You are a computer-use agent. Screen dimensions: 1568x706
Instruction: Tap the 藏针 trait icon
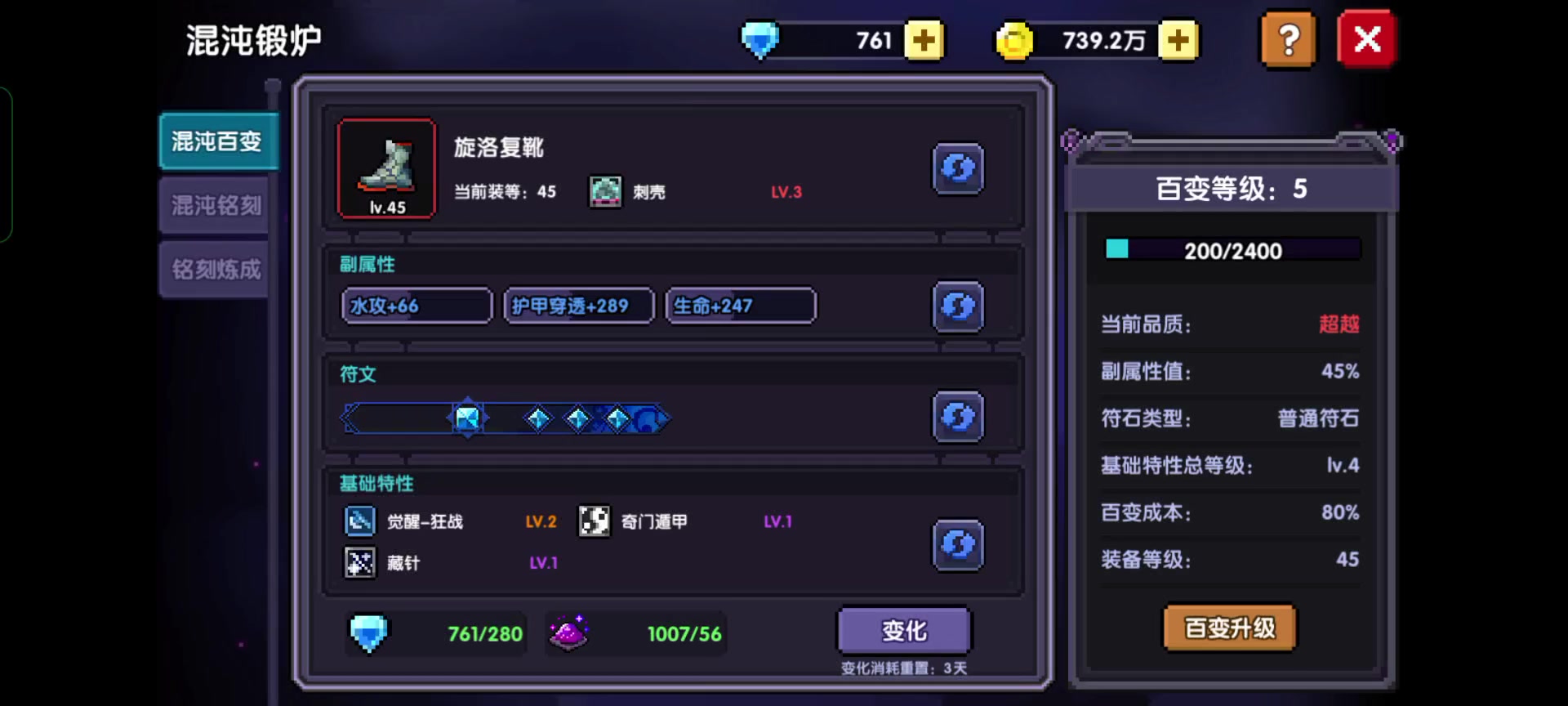click(359, 562)
